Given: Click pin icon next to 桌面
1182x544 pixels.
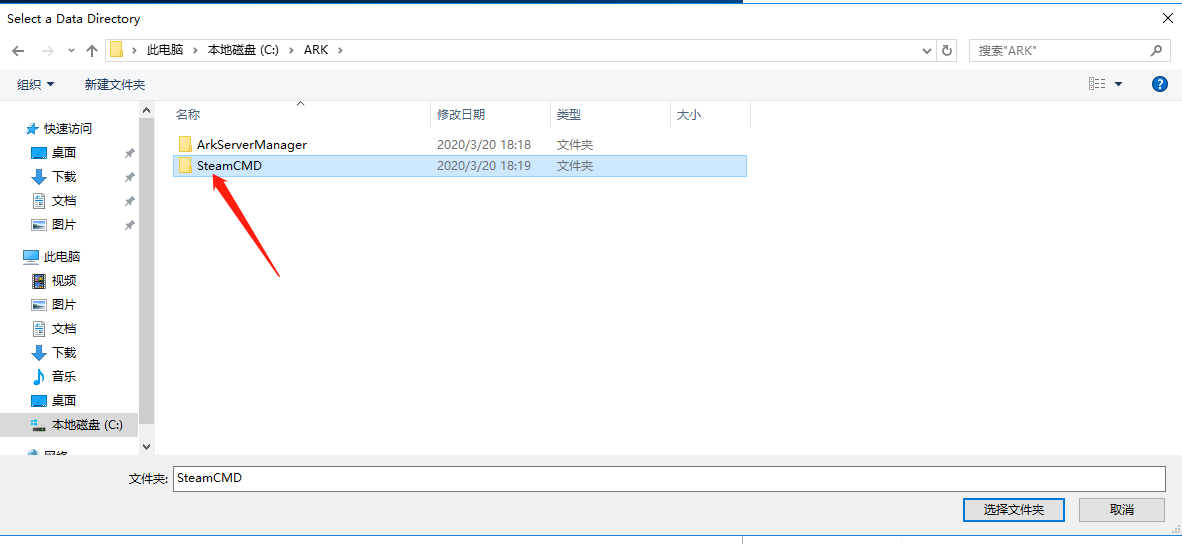Looking at the screenshot, I should [129, 153].
